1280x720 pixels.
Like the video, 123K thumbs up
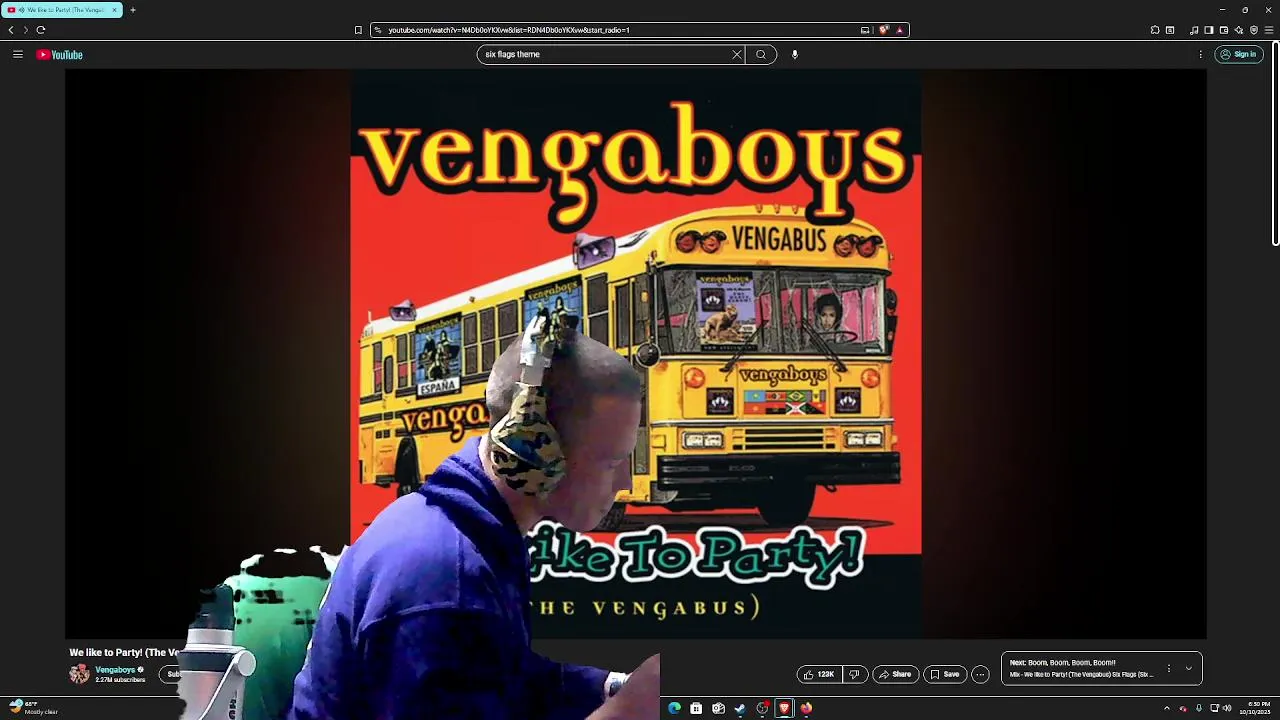(x=819, y=674)
